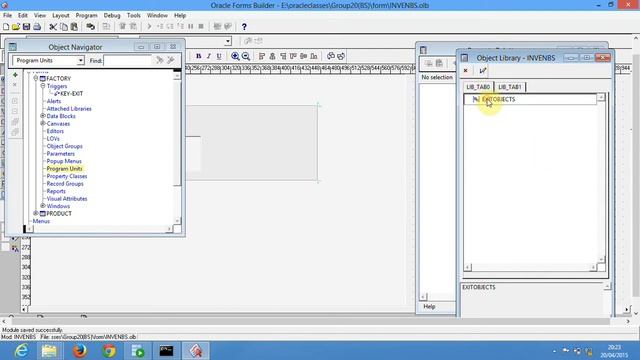The height and width of the screenshot is (360, 640).
Task: Open the View menu
Action: pyautogui.click(x=40, y=15)
